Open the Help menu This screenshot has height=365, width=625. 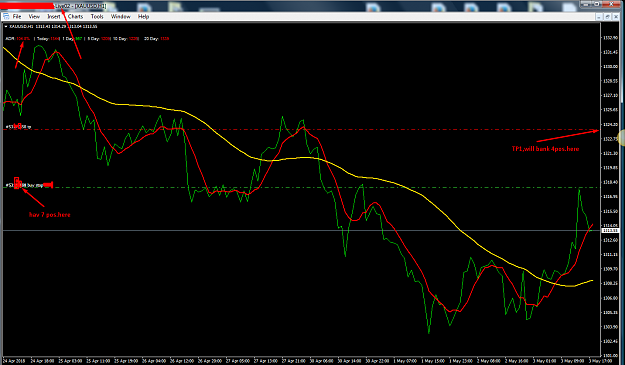point(143,16)
